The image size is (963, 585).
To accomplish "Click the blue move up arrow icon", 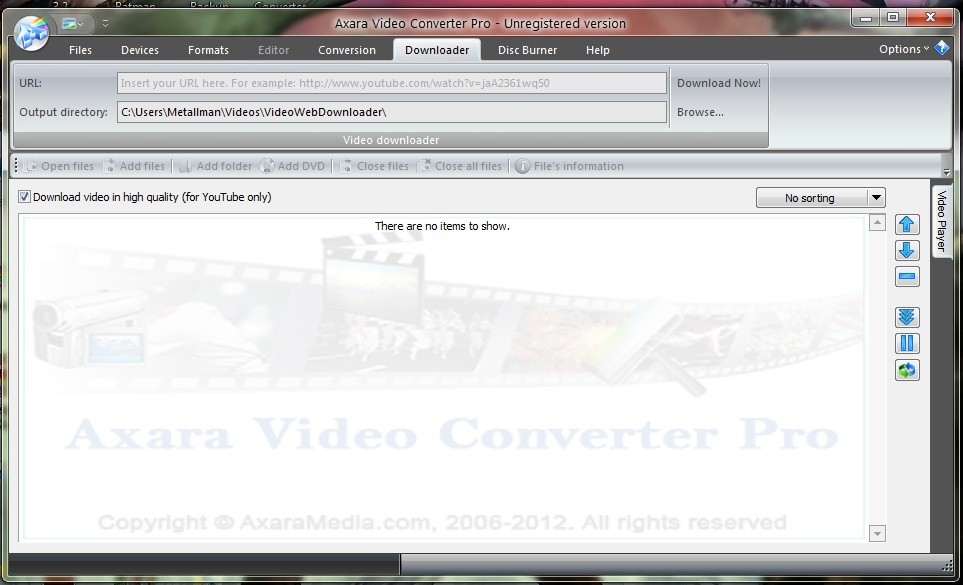I will 907,224.
